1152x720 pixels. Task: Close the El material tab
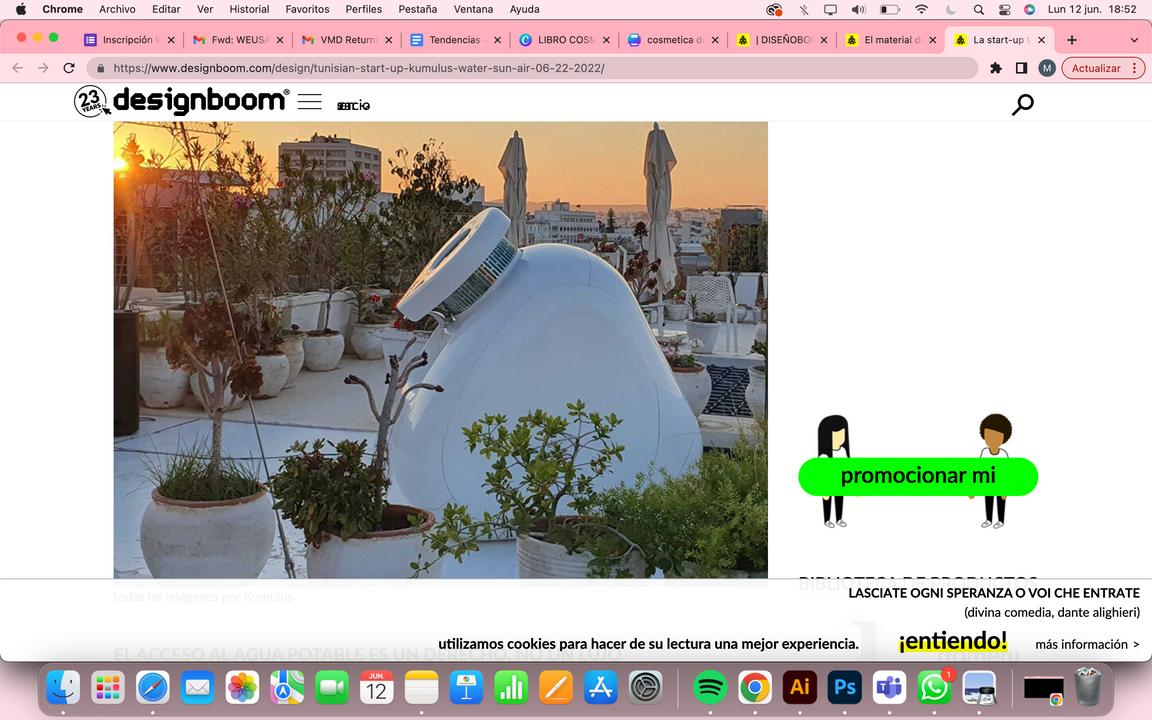click(x=932, y=40)
